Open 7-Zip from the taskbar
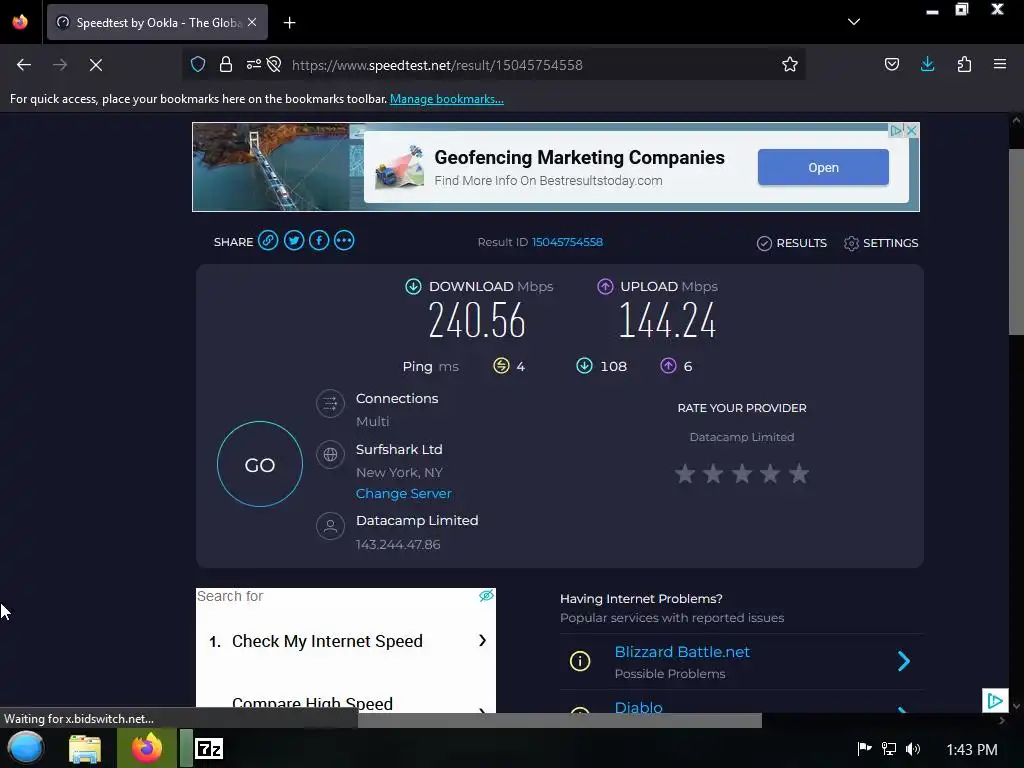Screen dimensions: 1024x768 click(x=209, y=748)
